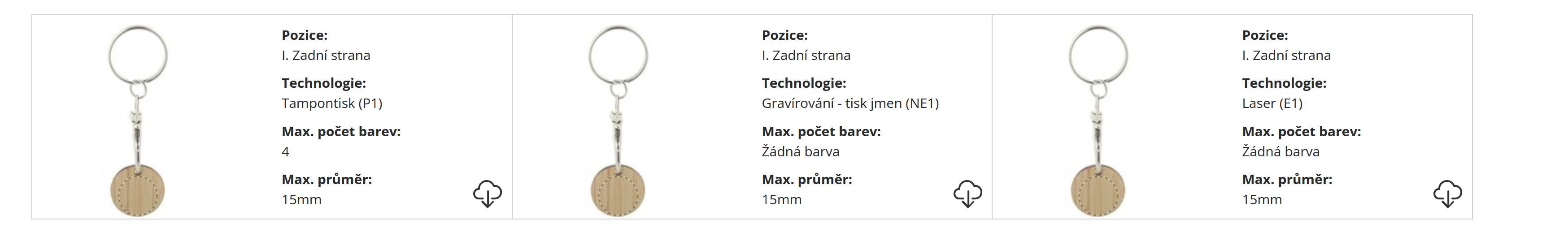
Task: Select I. Zadní strana in Laser card
Action: pos(1286,56)
